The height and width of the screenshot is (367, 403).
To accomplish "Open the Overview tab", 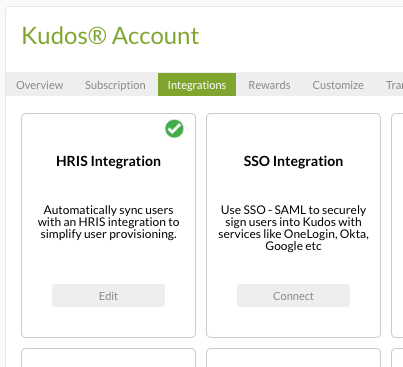I will (x=40, y=85).
